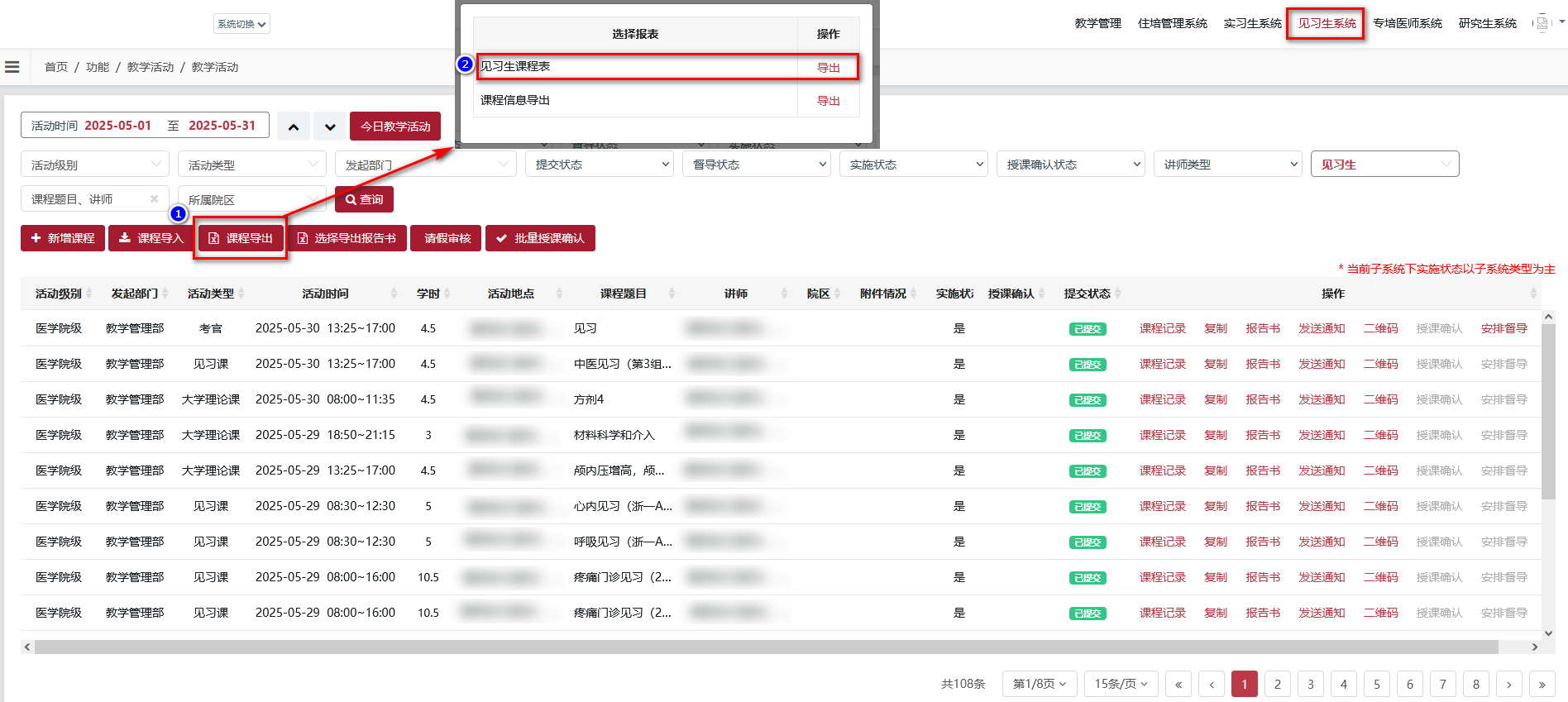Jump to the last page with »
1568x702 pixels.
(x=1542, y=684)
